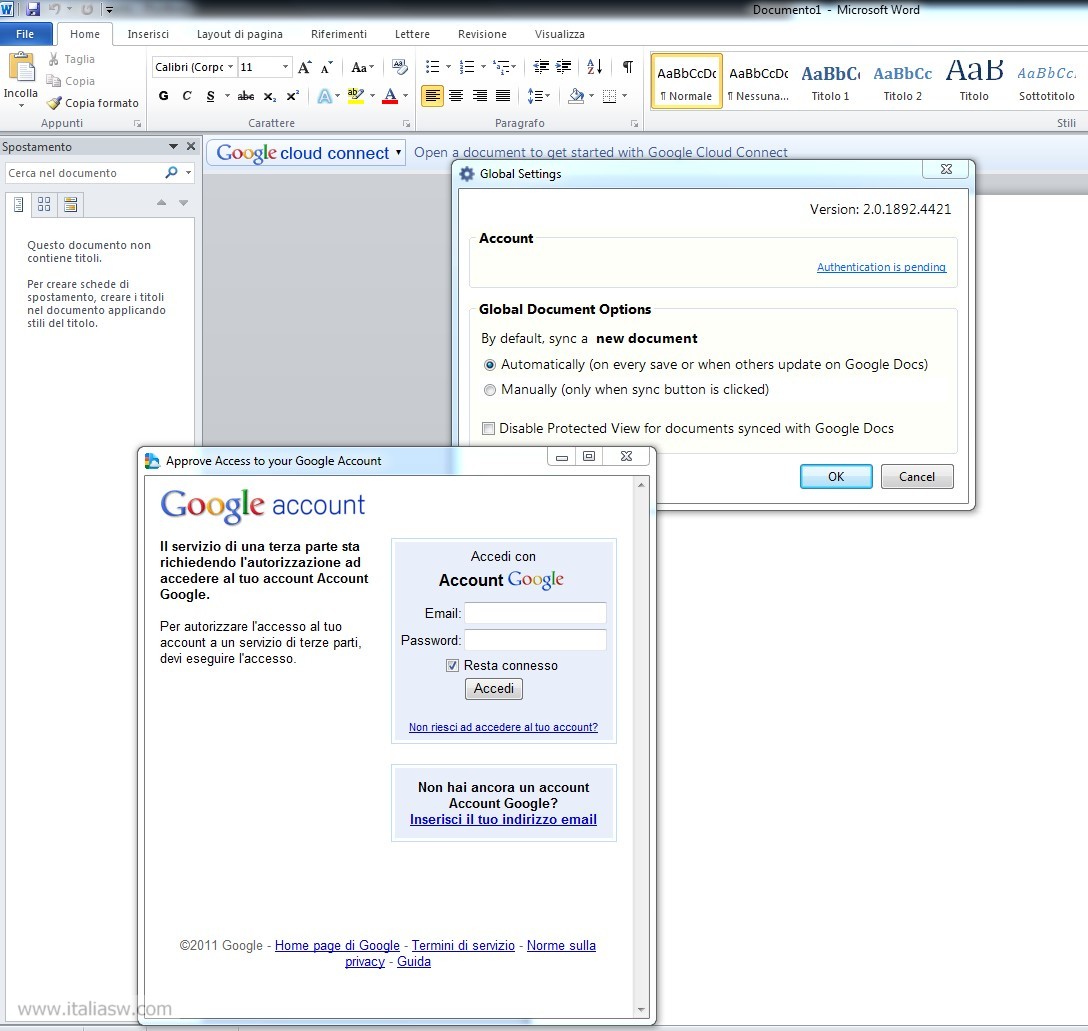
Task: Shrink font size with smaller A icon
Action: click(327, 67)
